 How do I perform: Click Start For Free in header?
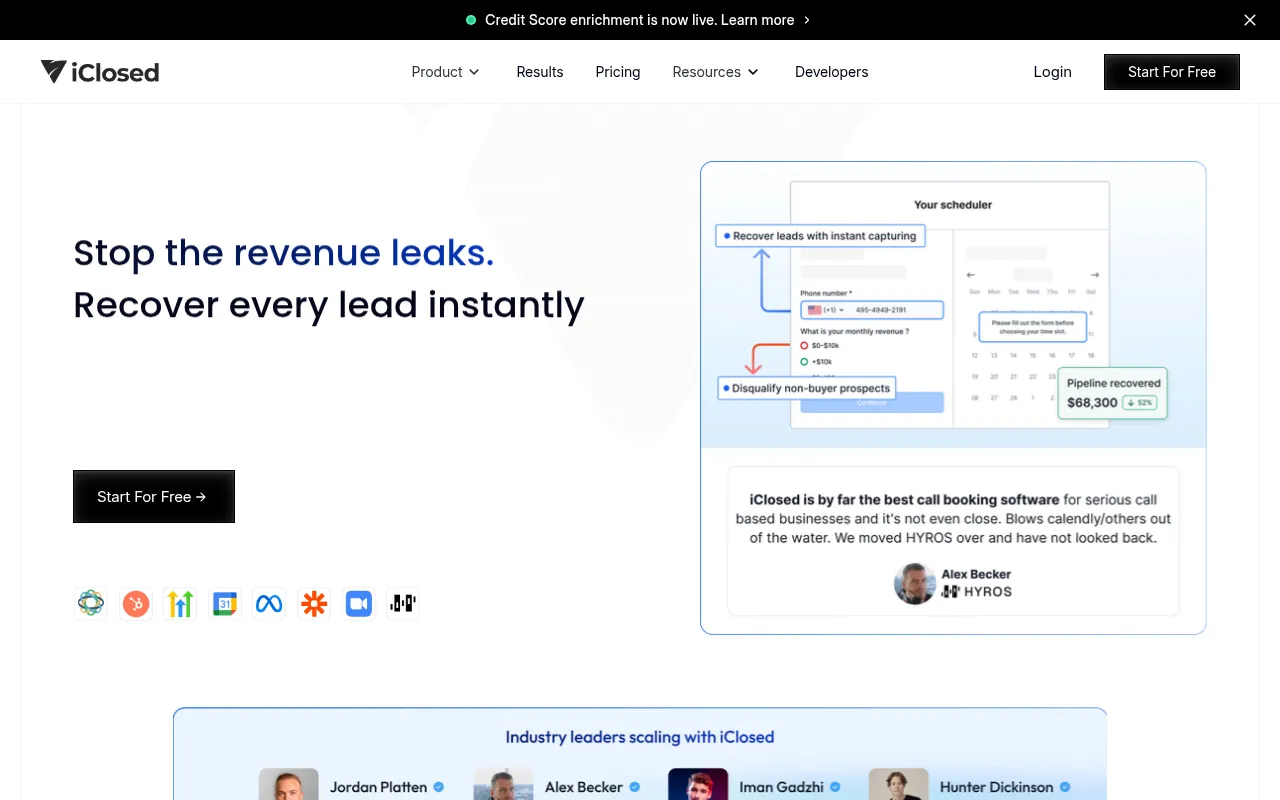click(1172, 72)
